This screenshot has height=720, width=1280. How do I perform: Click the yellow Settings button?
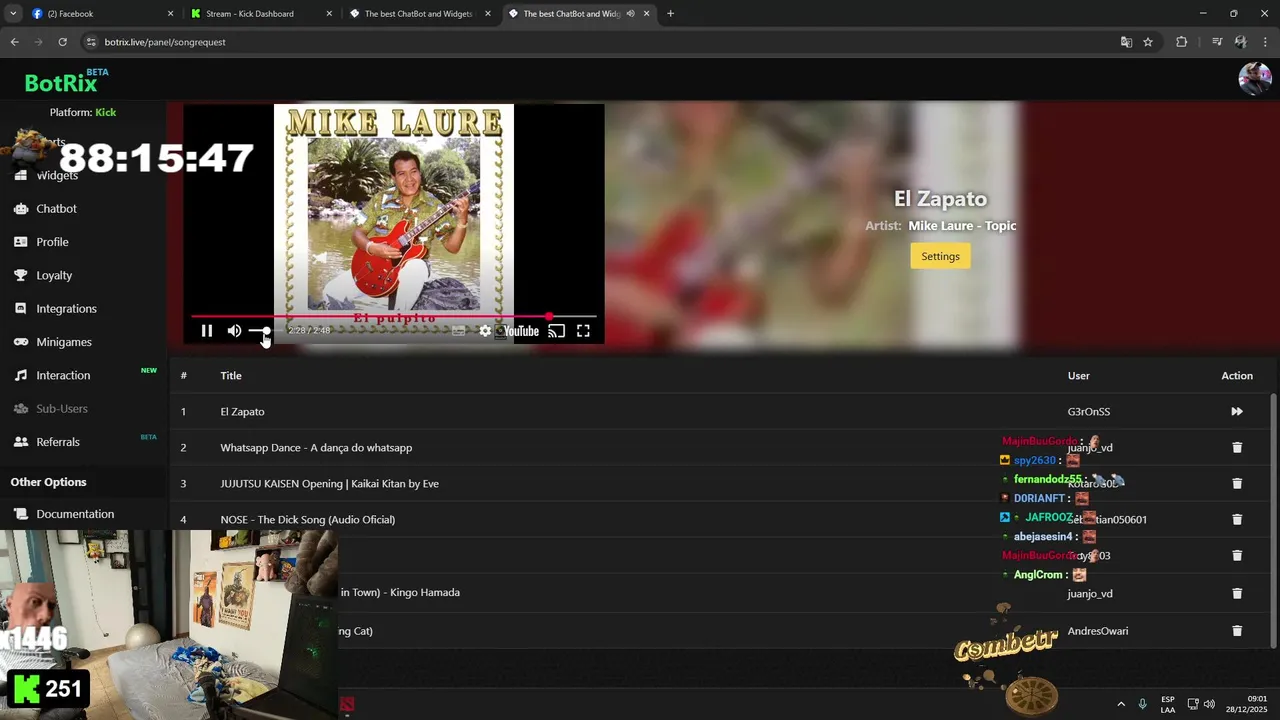pyautogui.click(x=940, y=256)
